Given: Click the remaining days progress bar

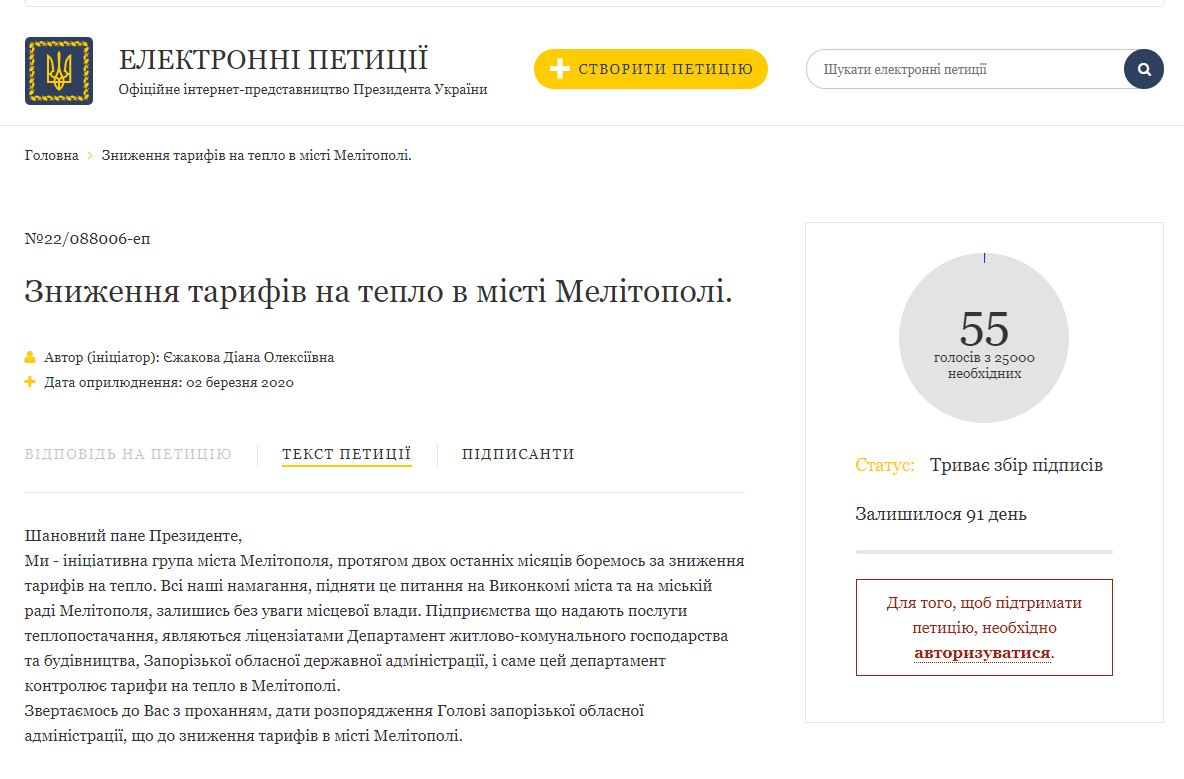Looking at the screenshot, I should [984, 551].
